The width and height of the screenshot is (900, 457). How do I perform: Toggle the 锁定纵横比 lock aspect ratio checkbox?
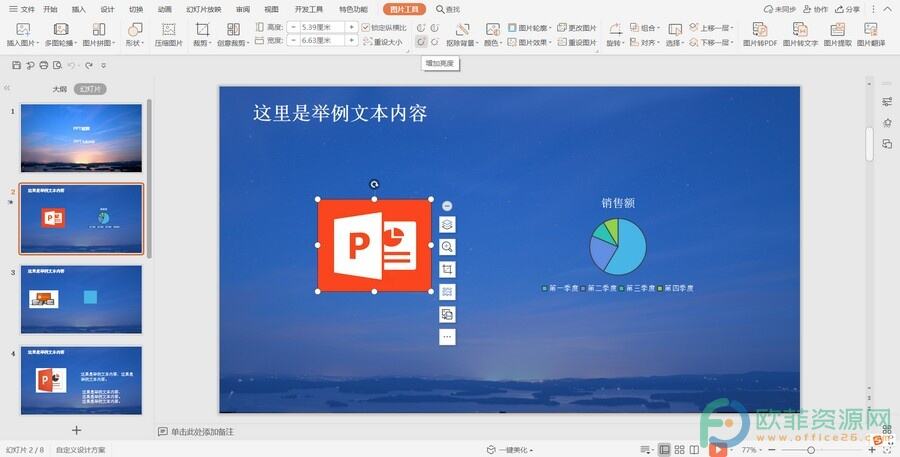click(366, 28)
